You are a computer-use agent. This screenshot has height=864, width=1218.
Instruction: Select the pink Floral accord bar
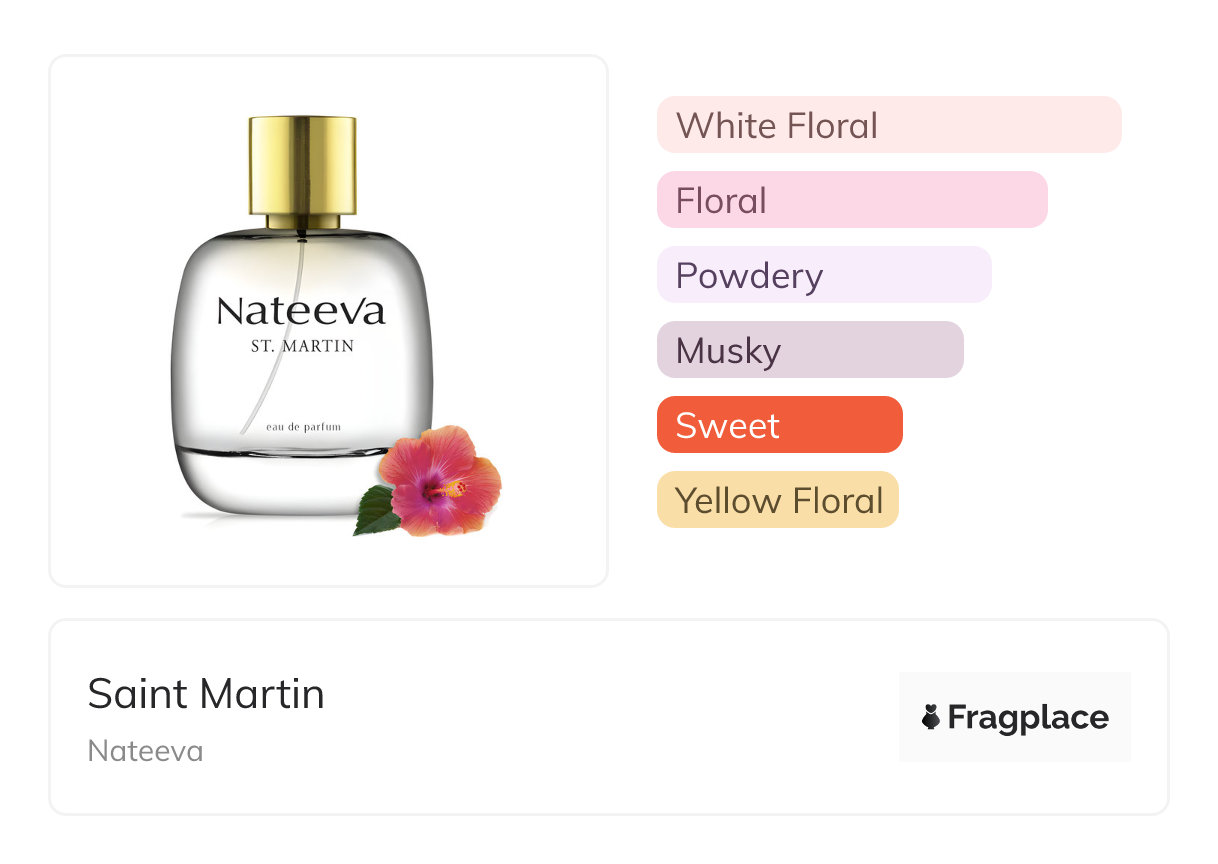851,200
